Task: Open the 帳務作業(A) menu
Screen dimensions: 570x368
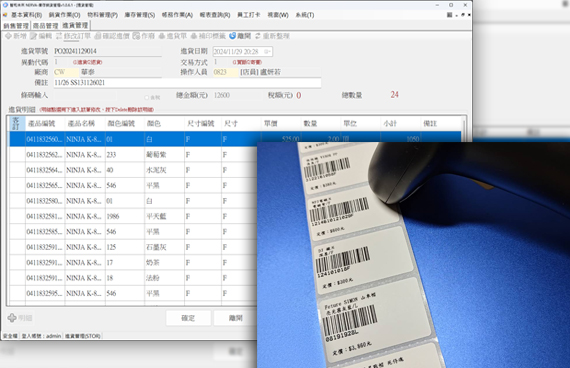Action: tap(177, 15)
